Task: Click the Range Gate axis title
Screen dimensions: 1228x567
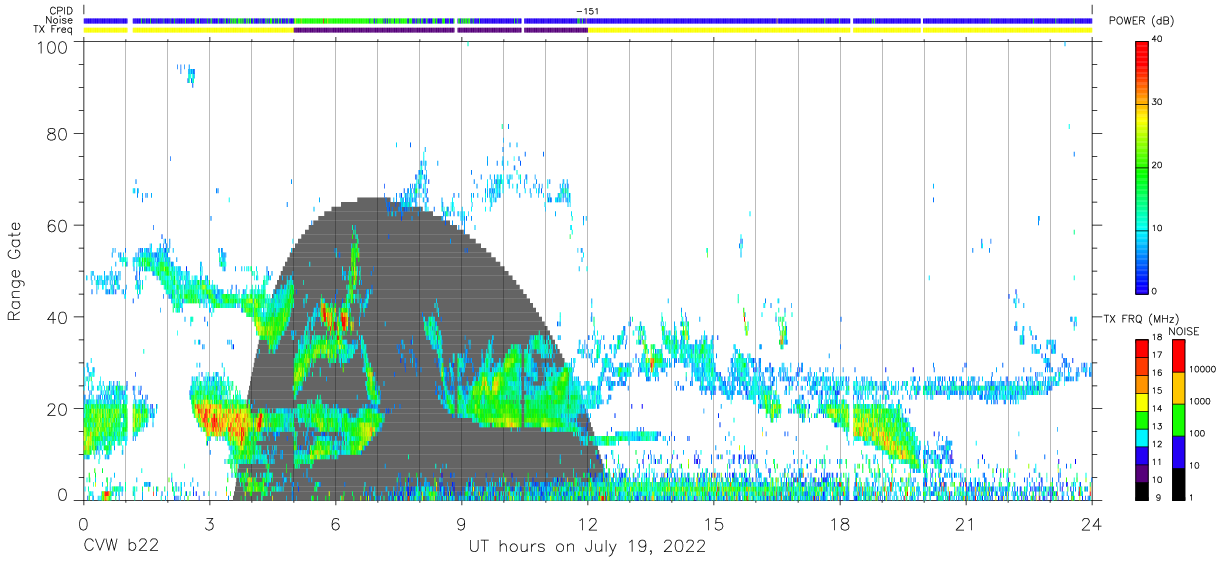Action: (x=15, y=273)
